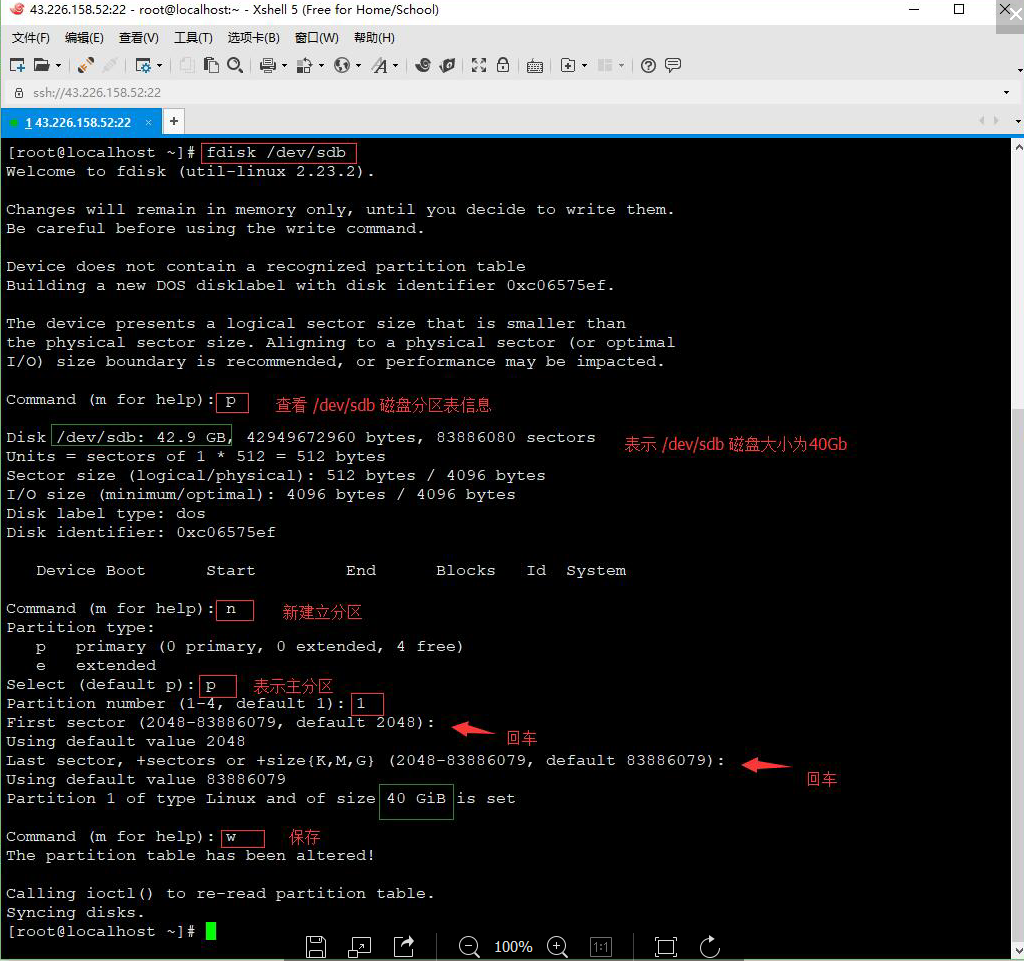Expand the new tab group dropdown arrow
The height and width of the screenshot is (961, 1024).
pyautogui.click(x=584, y=65)
